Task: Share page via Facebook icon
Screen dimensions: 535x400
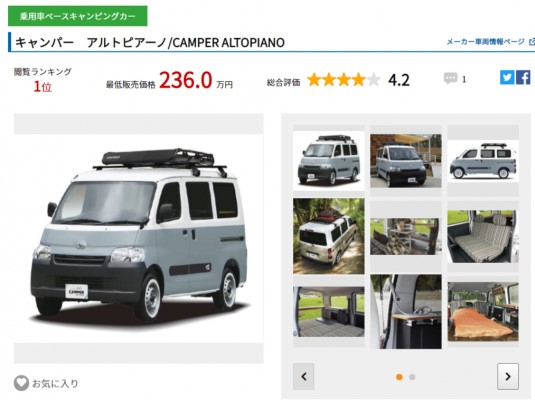Action: click(523, 77)
